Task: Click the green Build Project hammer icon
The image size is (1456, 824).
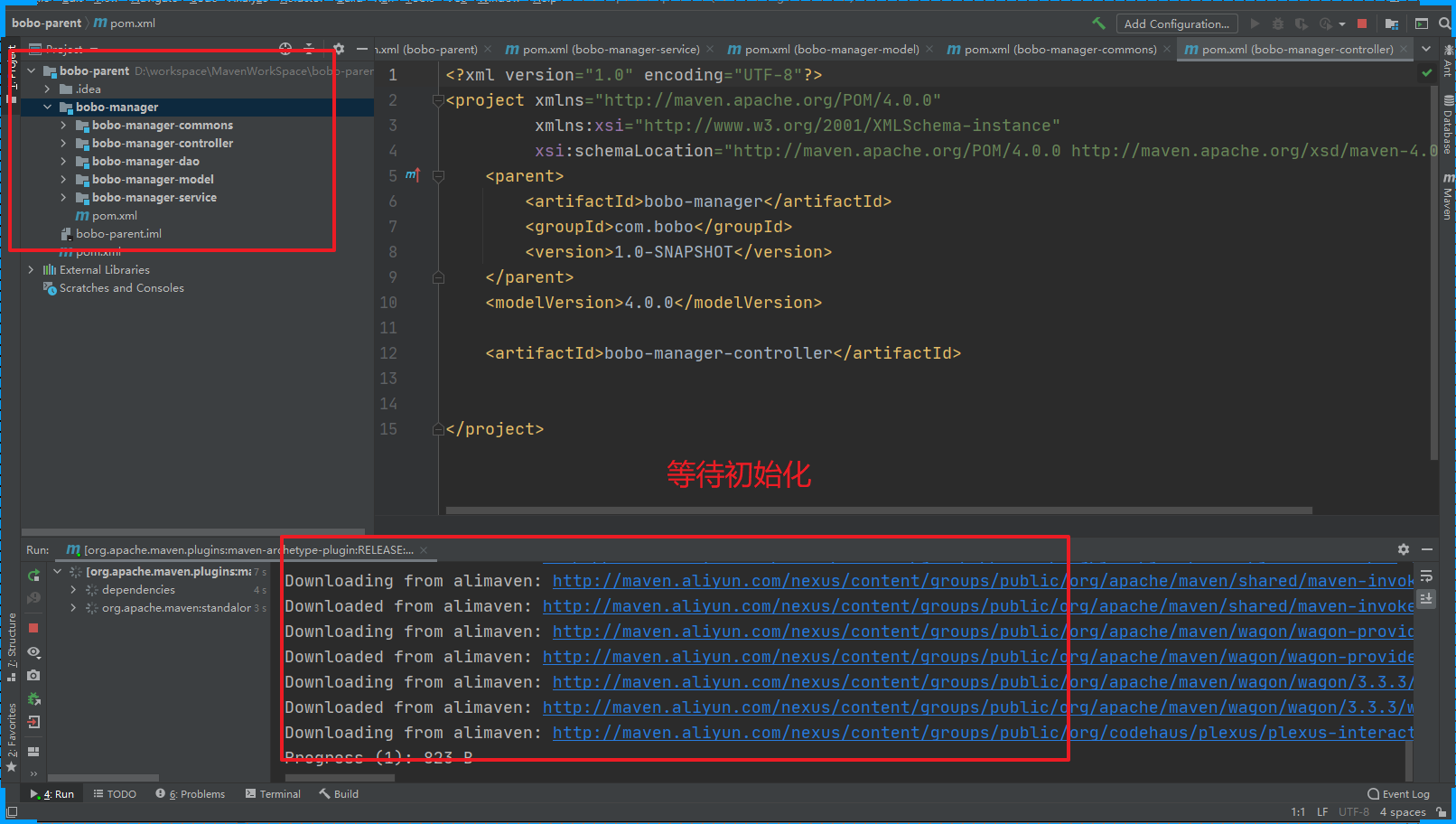Action: pyautogui.click(x=1098, y=23)
